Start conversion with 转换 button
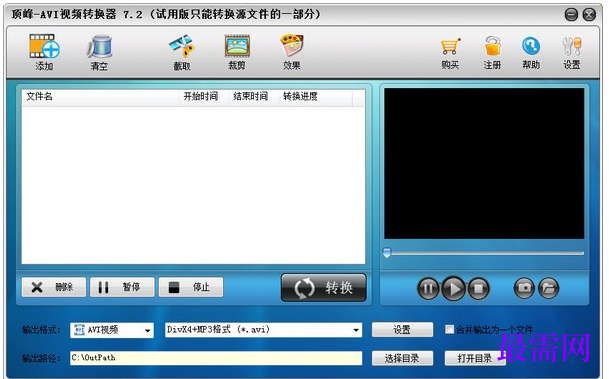The width and height of the screenshot is (609, 379). (x=324, y=288)
